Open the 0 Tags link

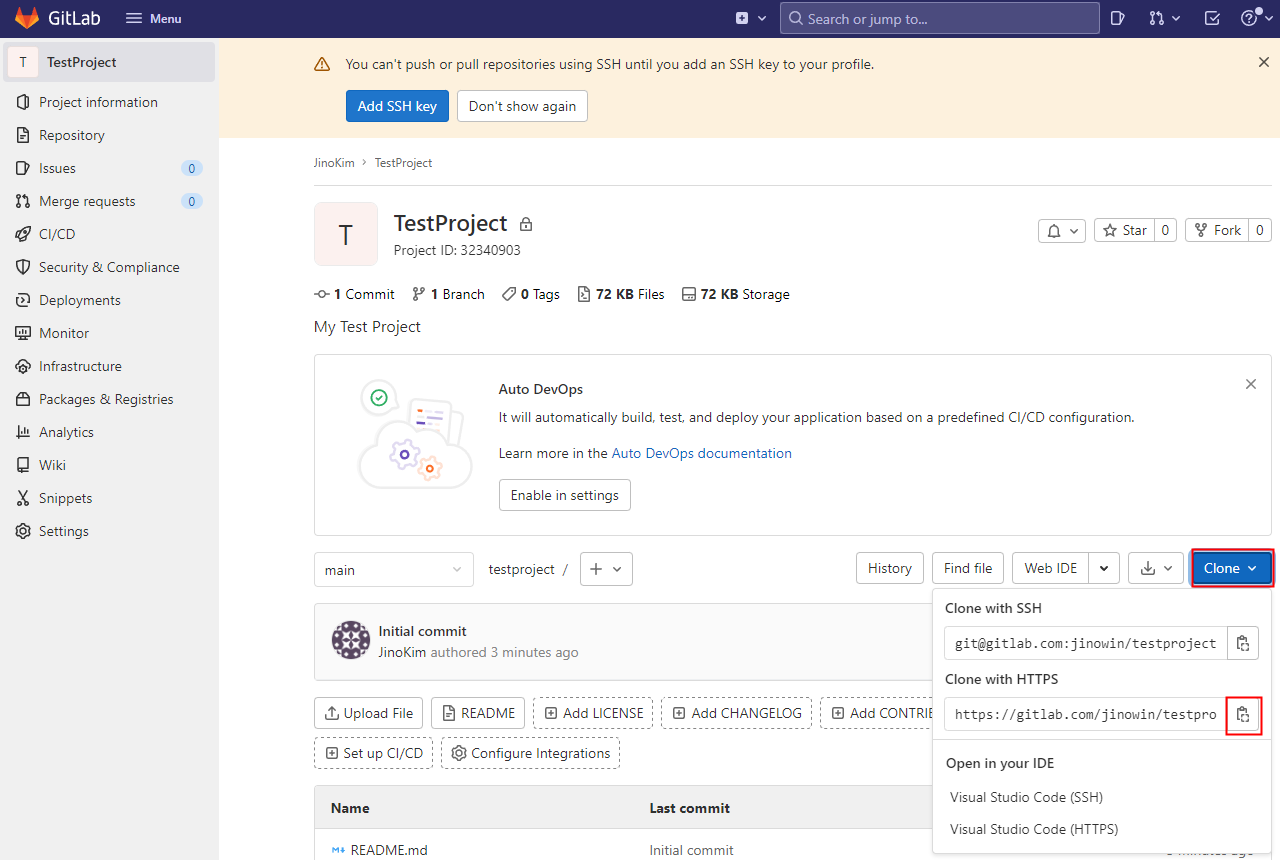[x=531, y=294]
